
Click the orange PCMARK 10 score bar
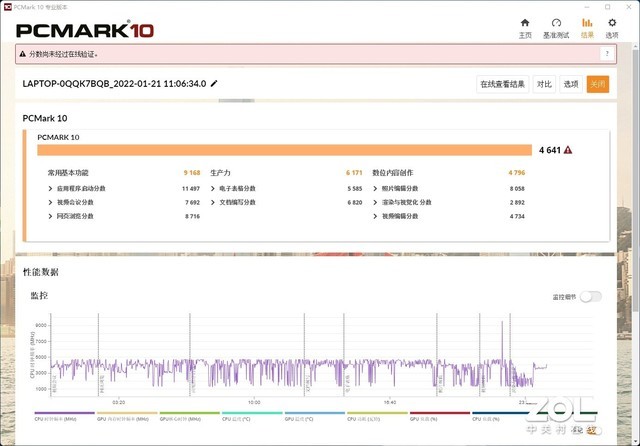point(284,150)
